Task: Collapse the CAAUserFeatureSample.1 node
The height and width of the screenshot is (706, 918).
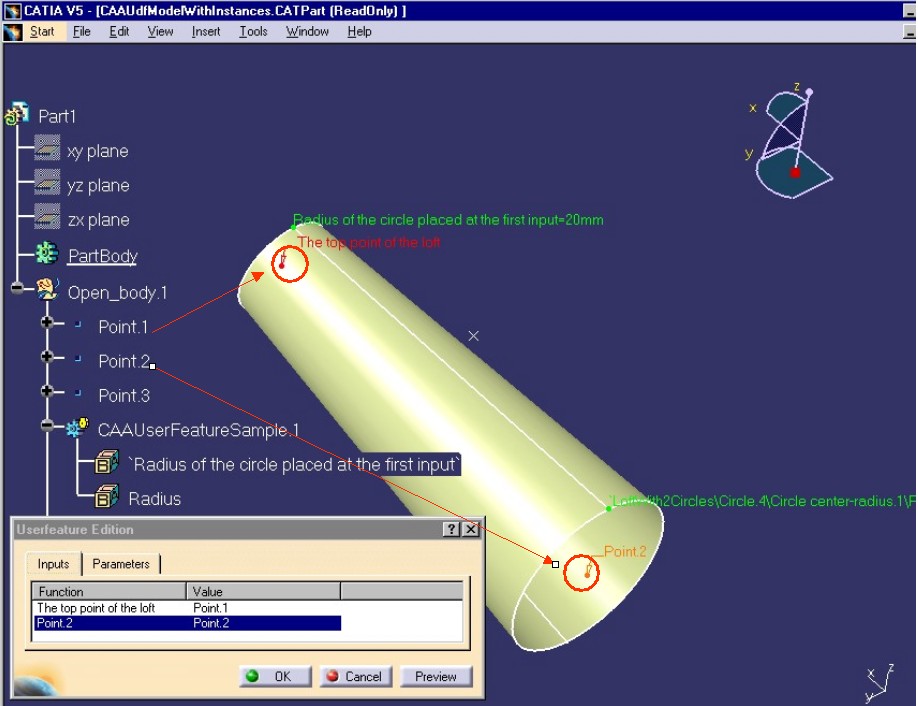Action: [x=47, y=426]
